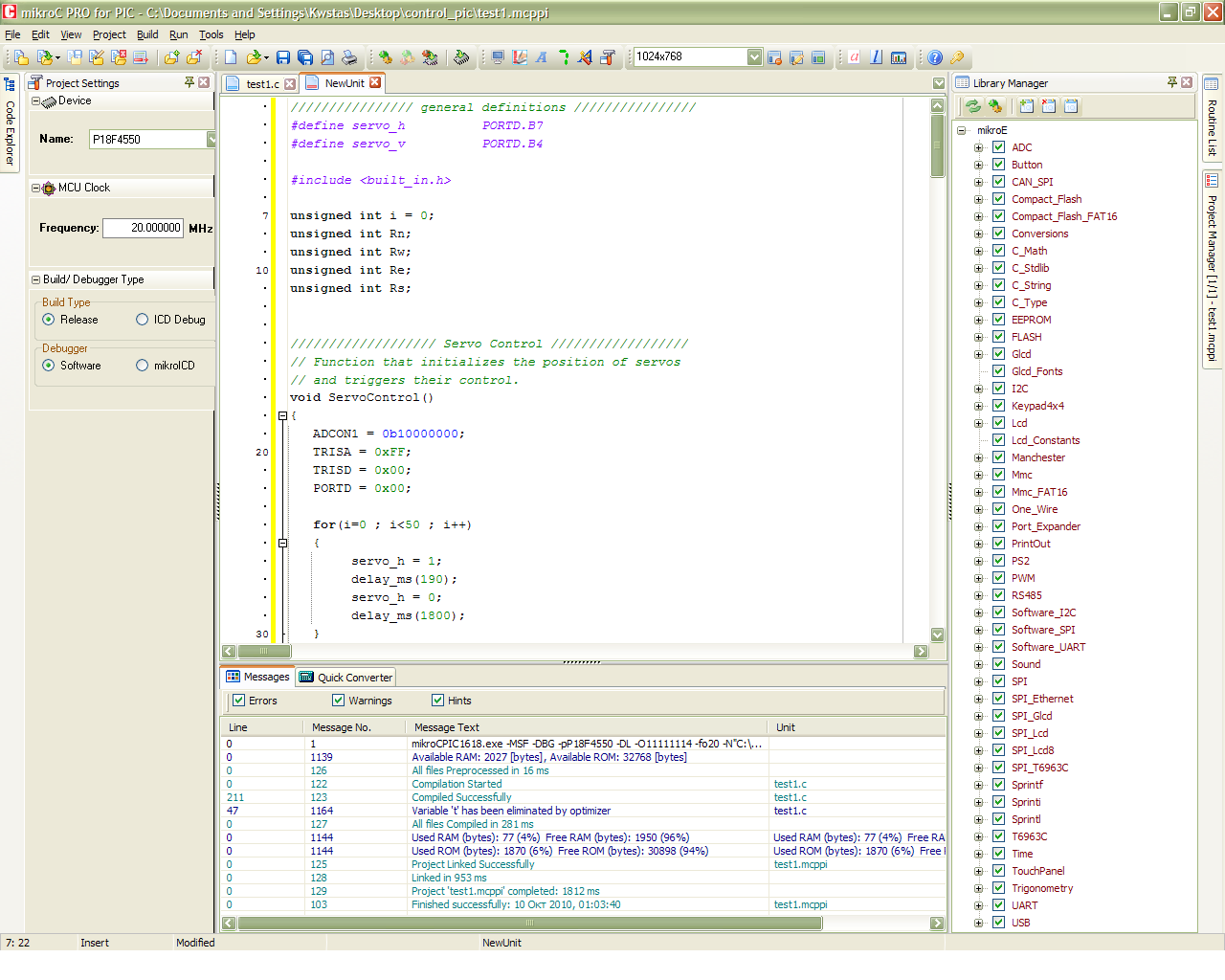This screenshot has height=980, width=1225.
Task: Click the Print Preview magnifier icon
Action: (327, 57)
